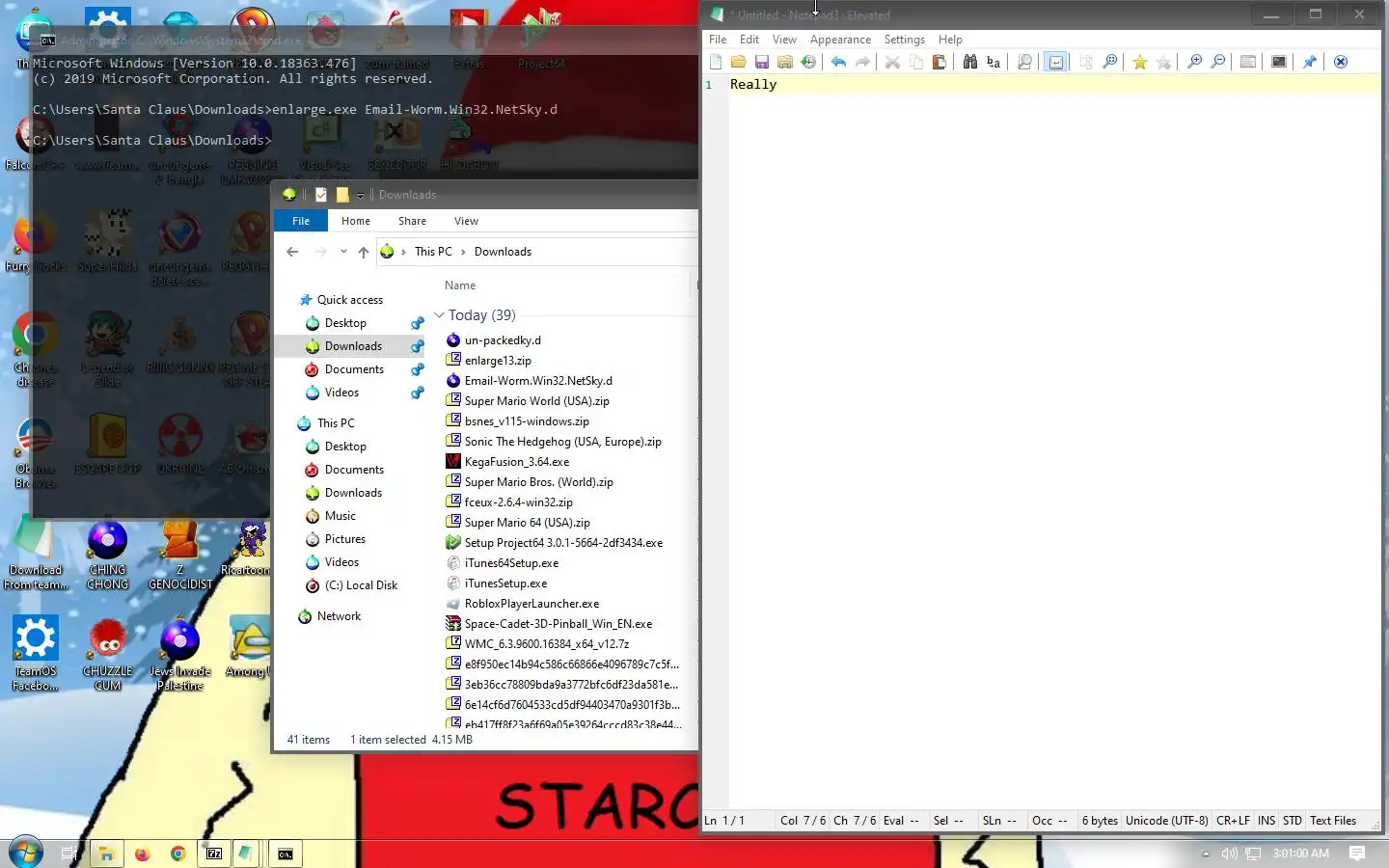The width and height of the screenshot is (1389, 868).
Task: Open the File tab in Explorer
Action: click(301, 221)
